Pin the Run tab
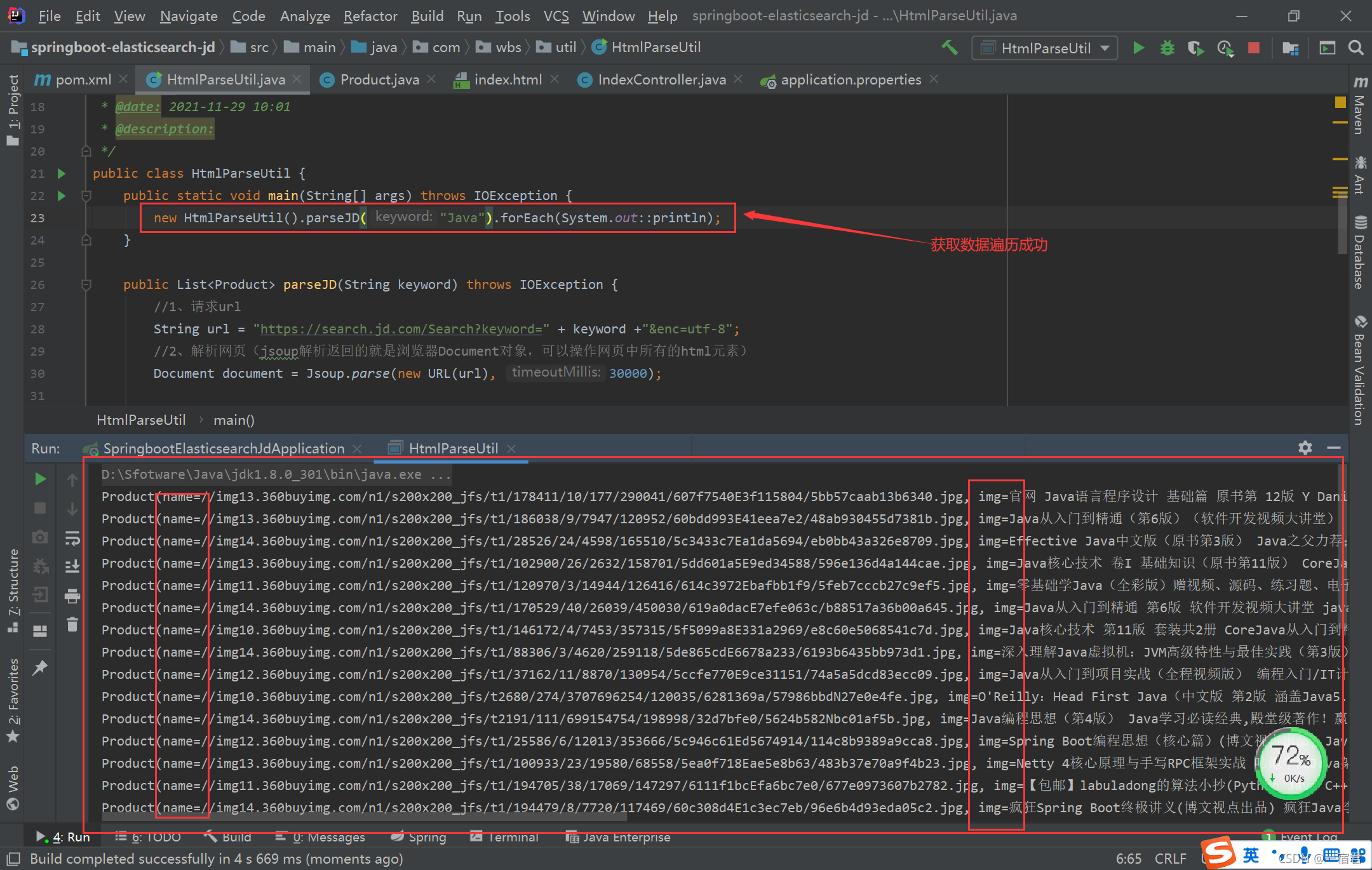The image size is (1372, 870). coord(40,668)
